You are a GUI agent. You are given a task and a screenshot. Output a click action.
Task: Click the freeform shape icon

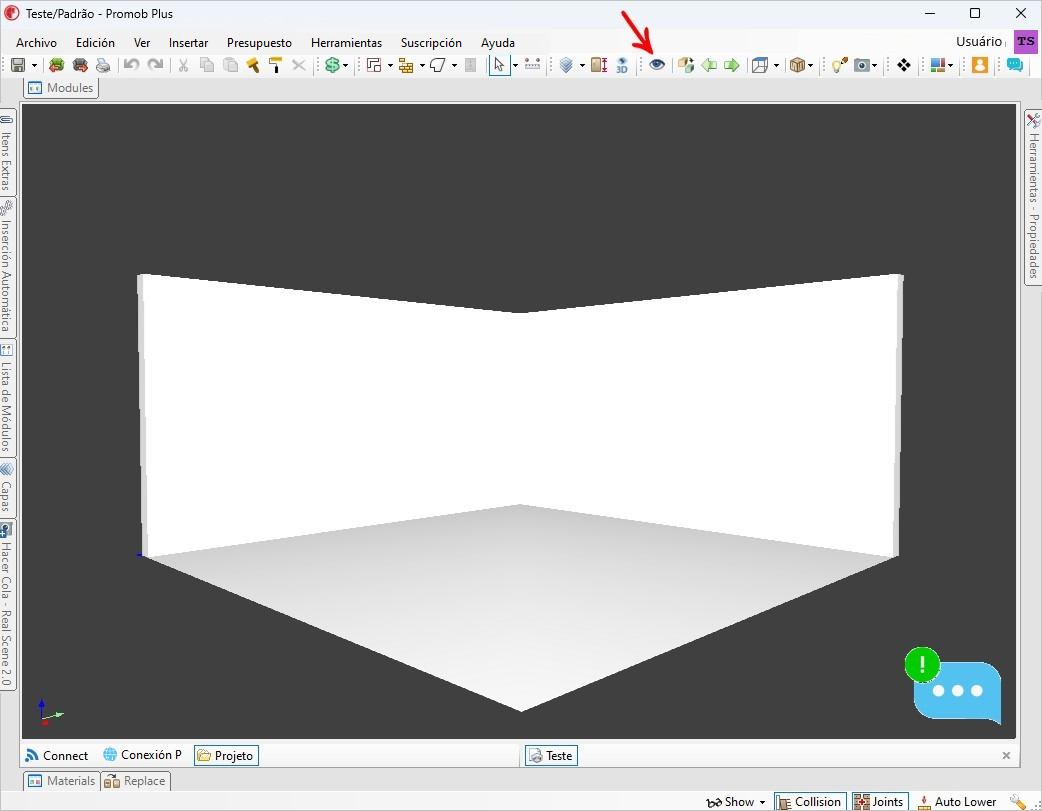click(437, 65)
